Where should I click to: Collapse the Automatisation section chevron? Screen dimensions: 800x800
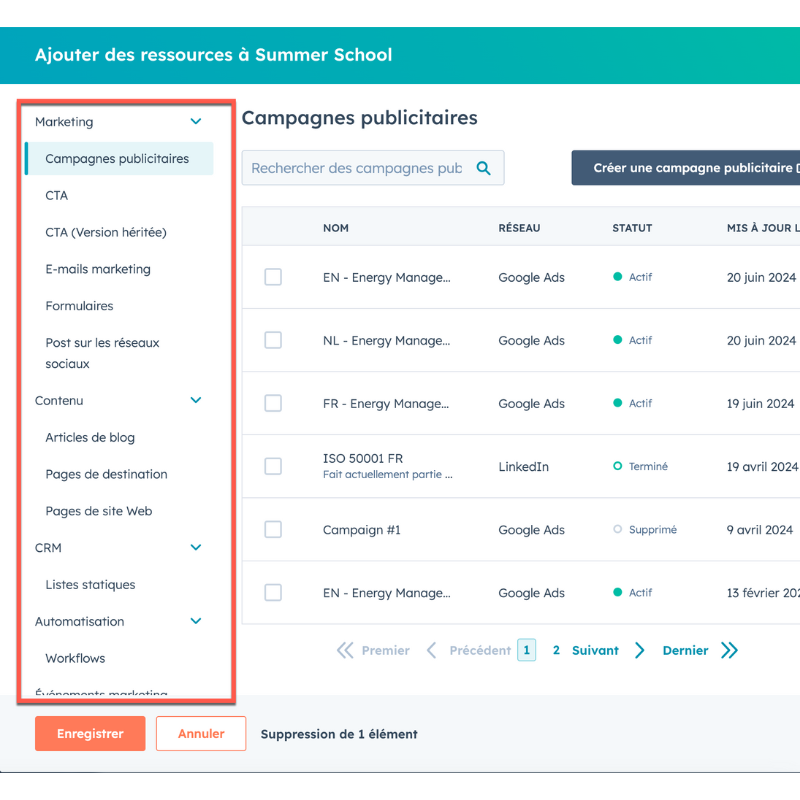coord(195,621)
